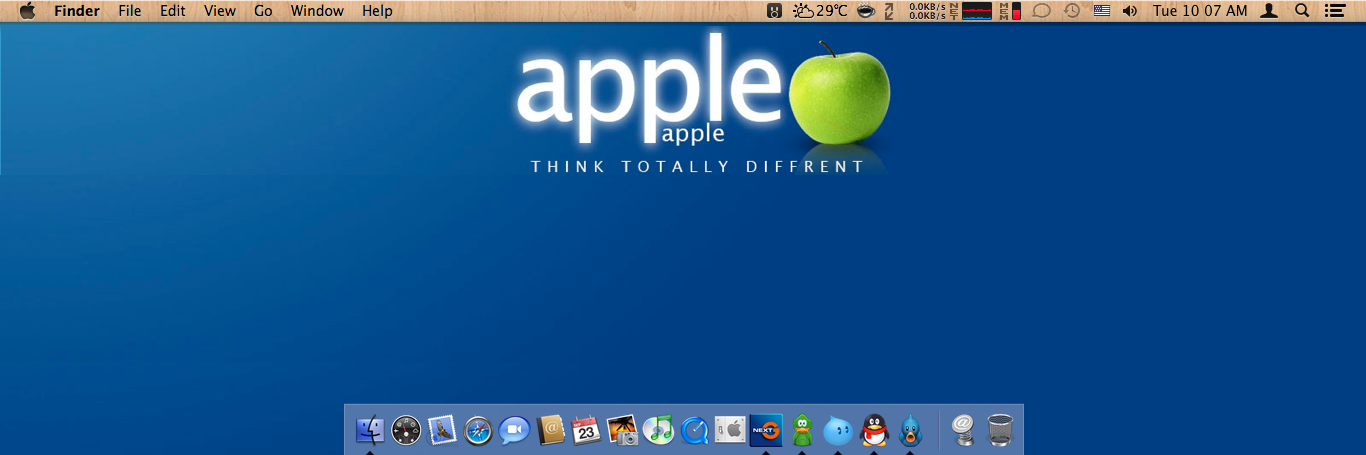1366x455 pixels.
Task: Open the NEXT G app in Dock
Action: pos(766,430)
